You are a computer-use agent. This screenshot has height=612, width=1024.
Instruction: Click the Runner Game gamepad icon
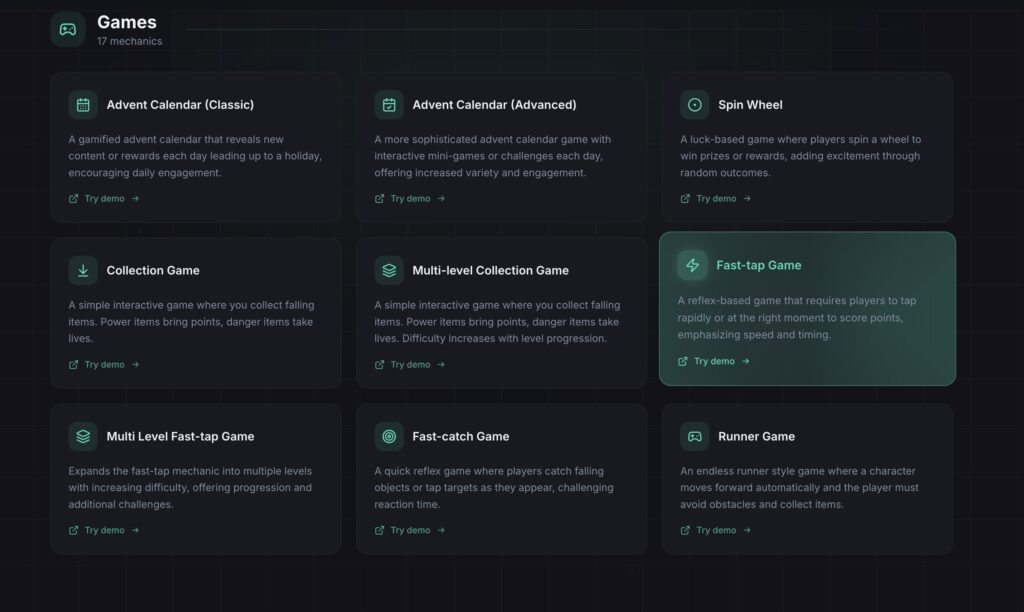point(694,436)
